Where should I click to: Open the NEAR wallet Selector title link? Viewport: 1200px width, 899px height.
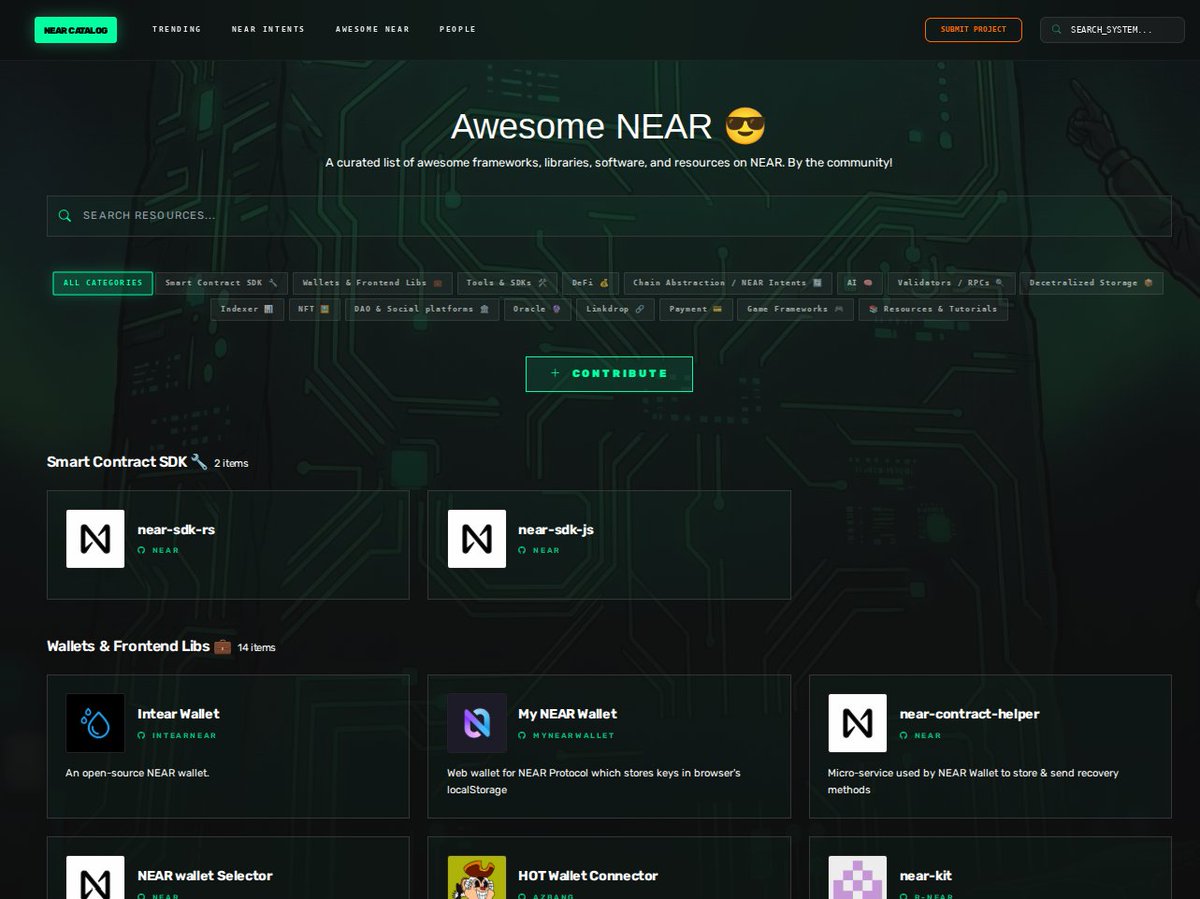click(x=205, y=876)
